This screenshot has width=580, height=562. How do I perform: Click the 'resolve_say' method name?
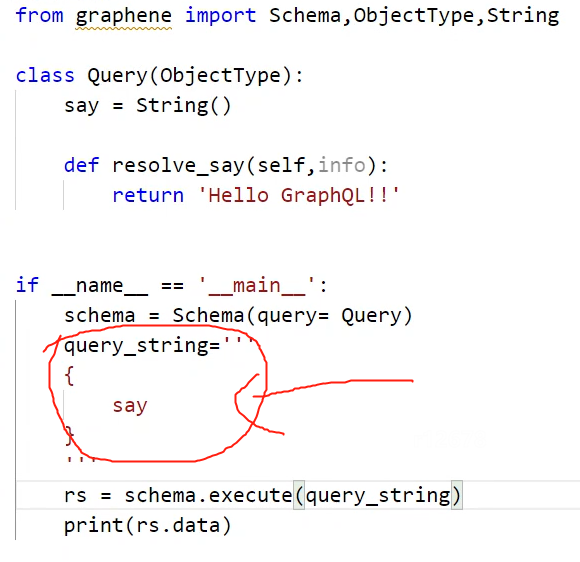pos(178,165)
